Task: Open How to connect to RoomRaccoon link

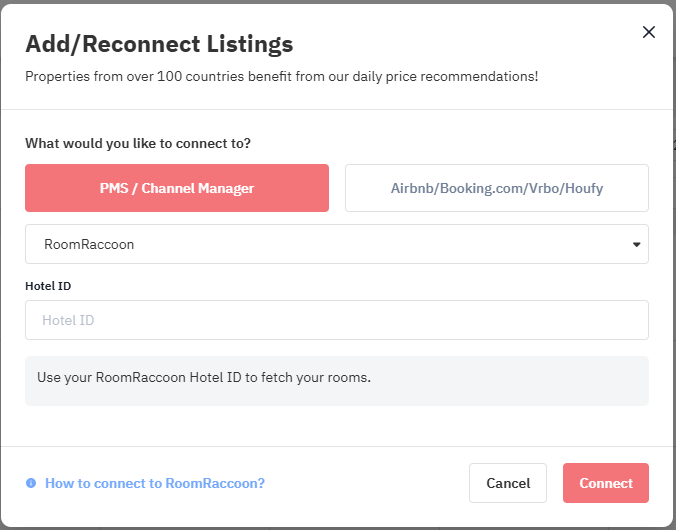Action: [155, 483]
